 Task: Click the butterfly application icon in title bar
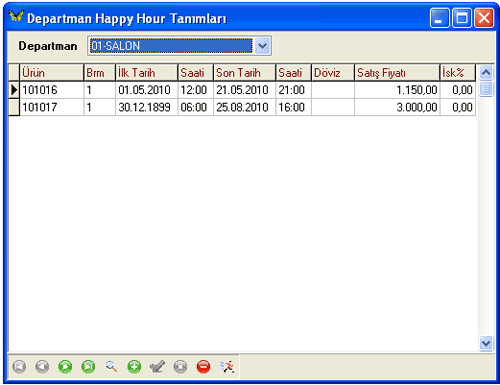[16, 17]
